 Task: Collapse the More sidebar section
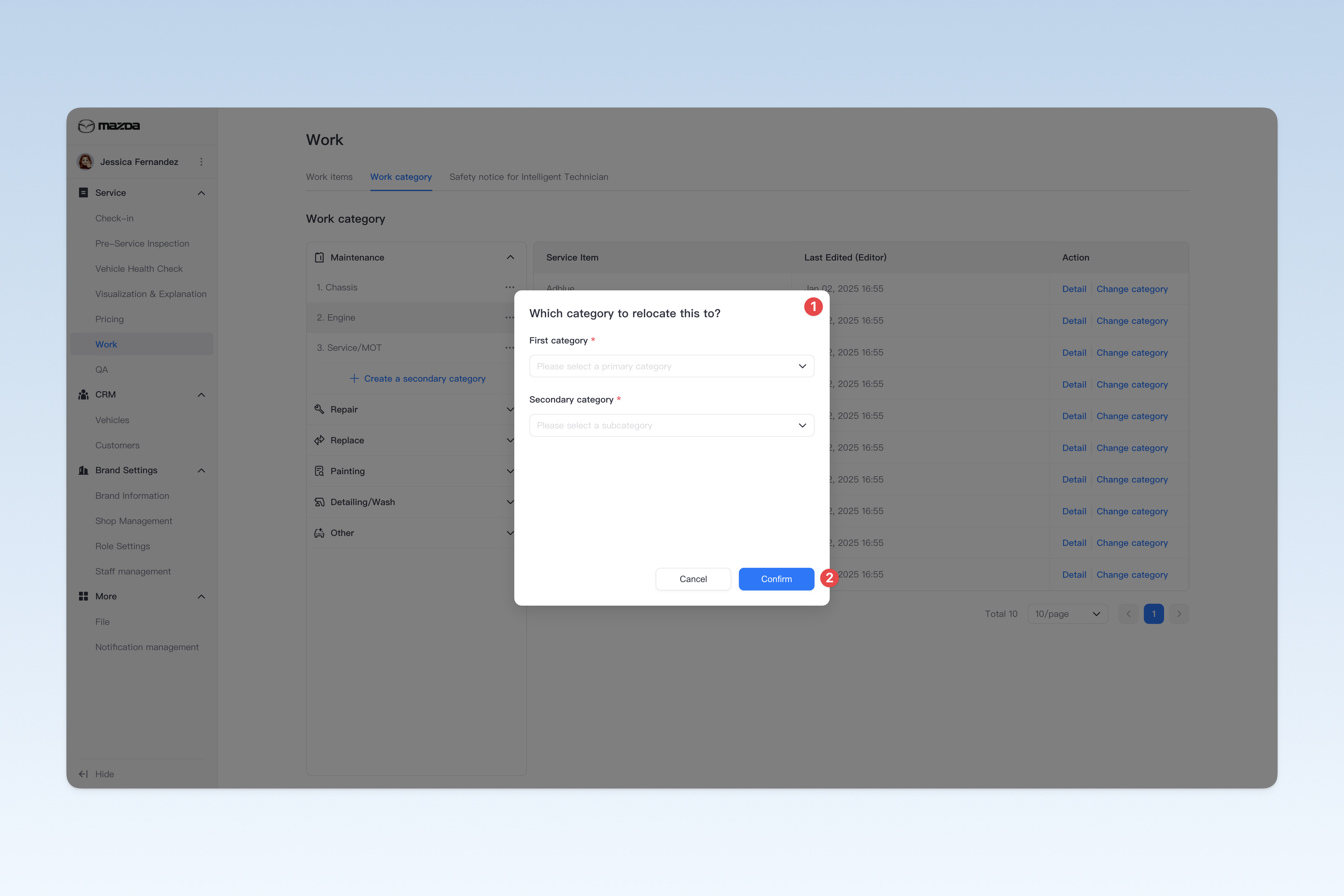pos(201,597)
